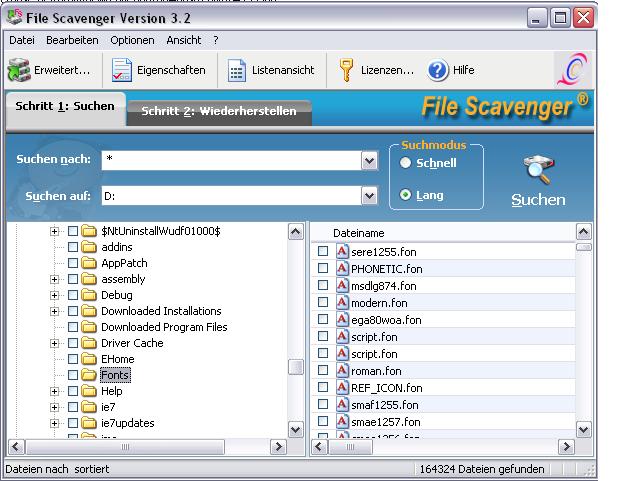Screen dimensions: 642x481
Task: Expand the Debug folder node
Action: tap(54, 295)
